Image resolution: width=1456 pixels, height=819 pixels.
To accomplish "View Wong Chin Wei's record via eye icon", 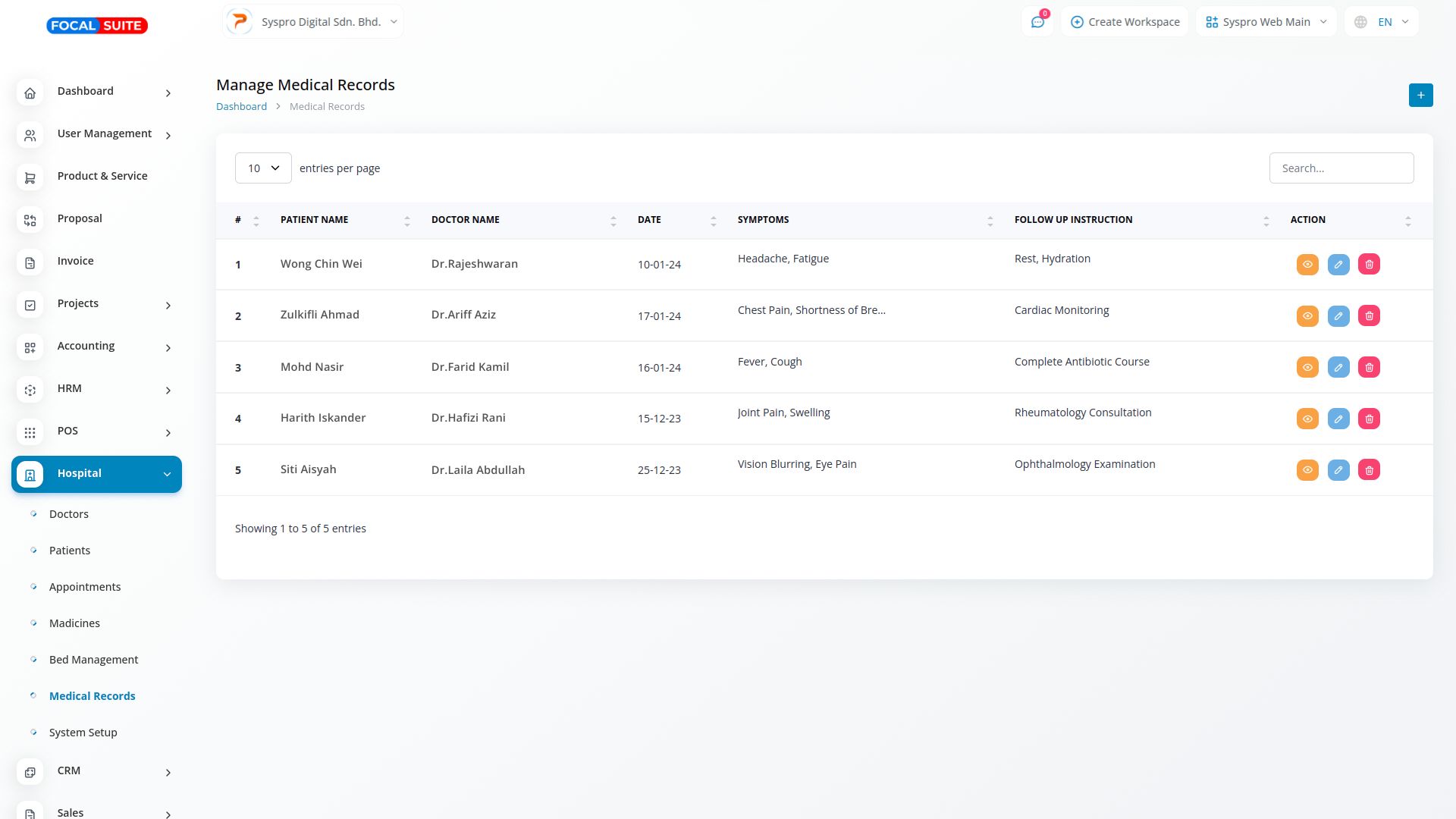I will 1307,265.
